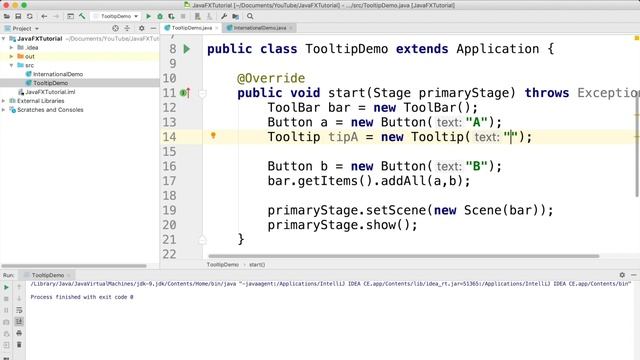640x360 pixels.
Task: Toggle soft-wrap in the Run console
Action: [x=19, y=310]
